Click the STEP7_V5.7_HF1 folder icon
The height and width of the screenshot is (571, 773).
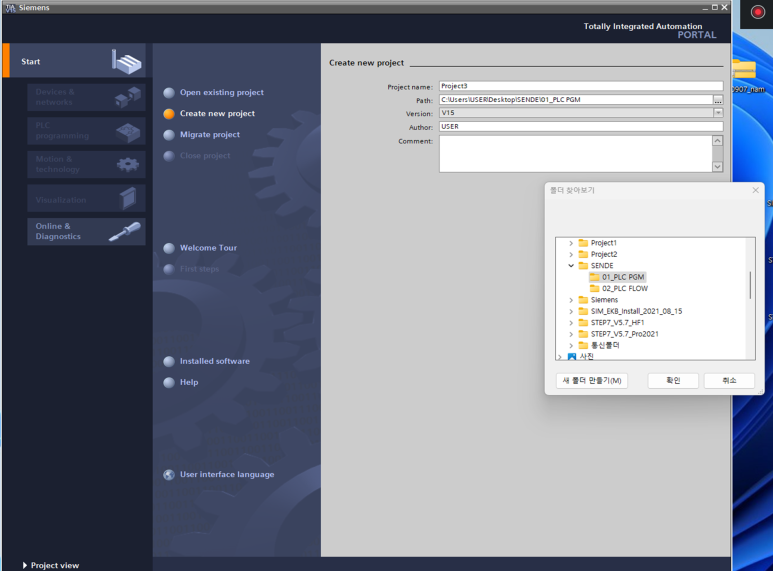pyautogui.click(x=583, y=322)
